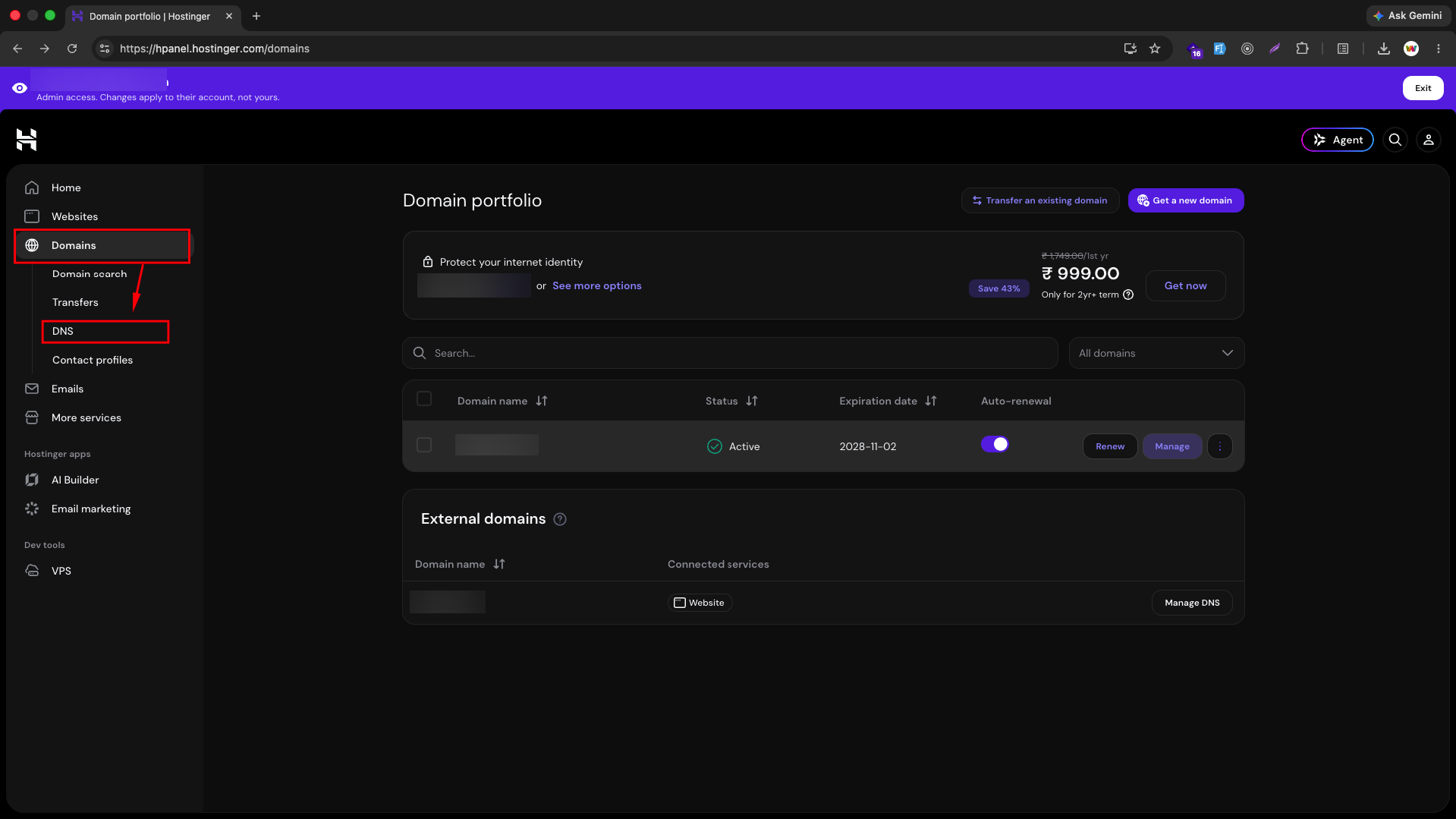Viewport: 1456px width, 819px height.
Task: Go to Domain search
Action: 90,274
